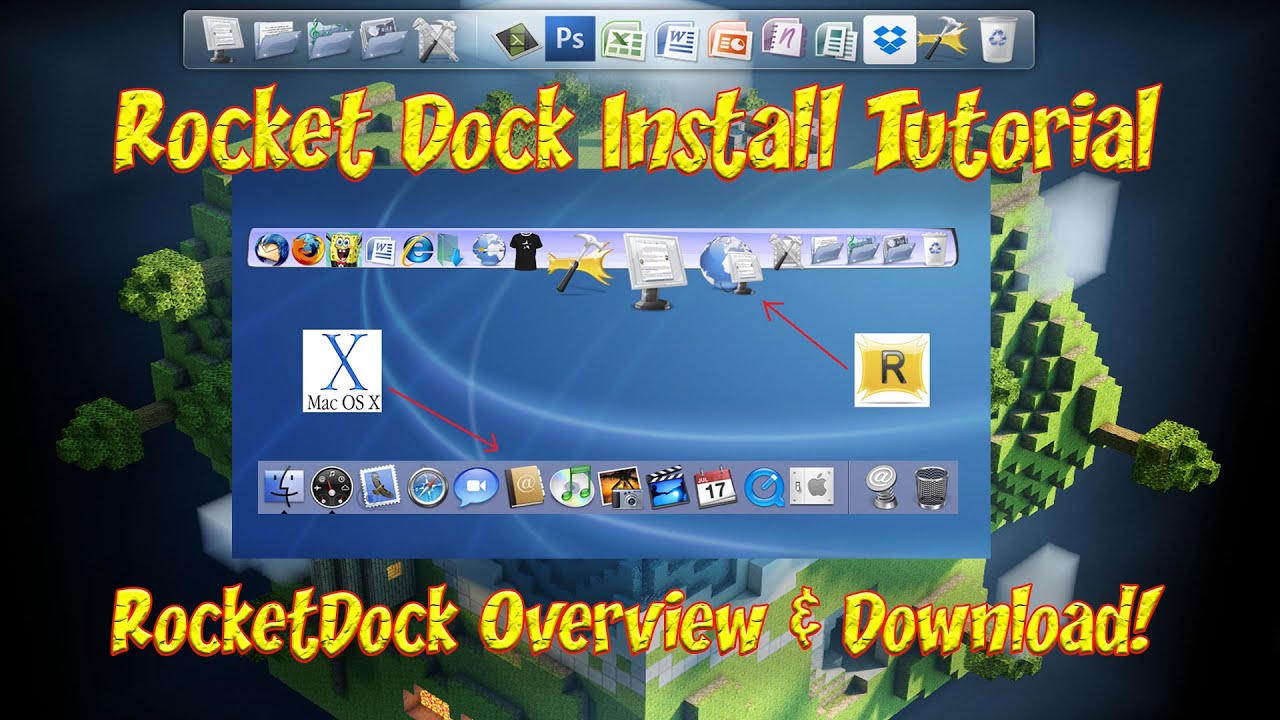Open My Computer monitor in the top dock

(223, 40)
